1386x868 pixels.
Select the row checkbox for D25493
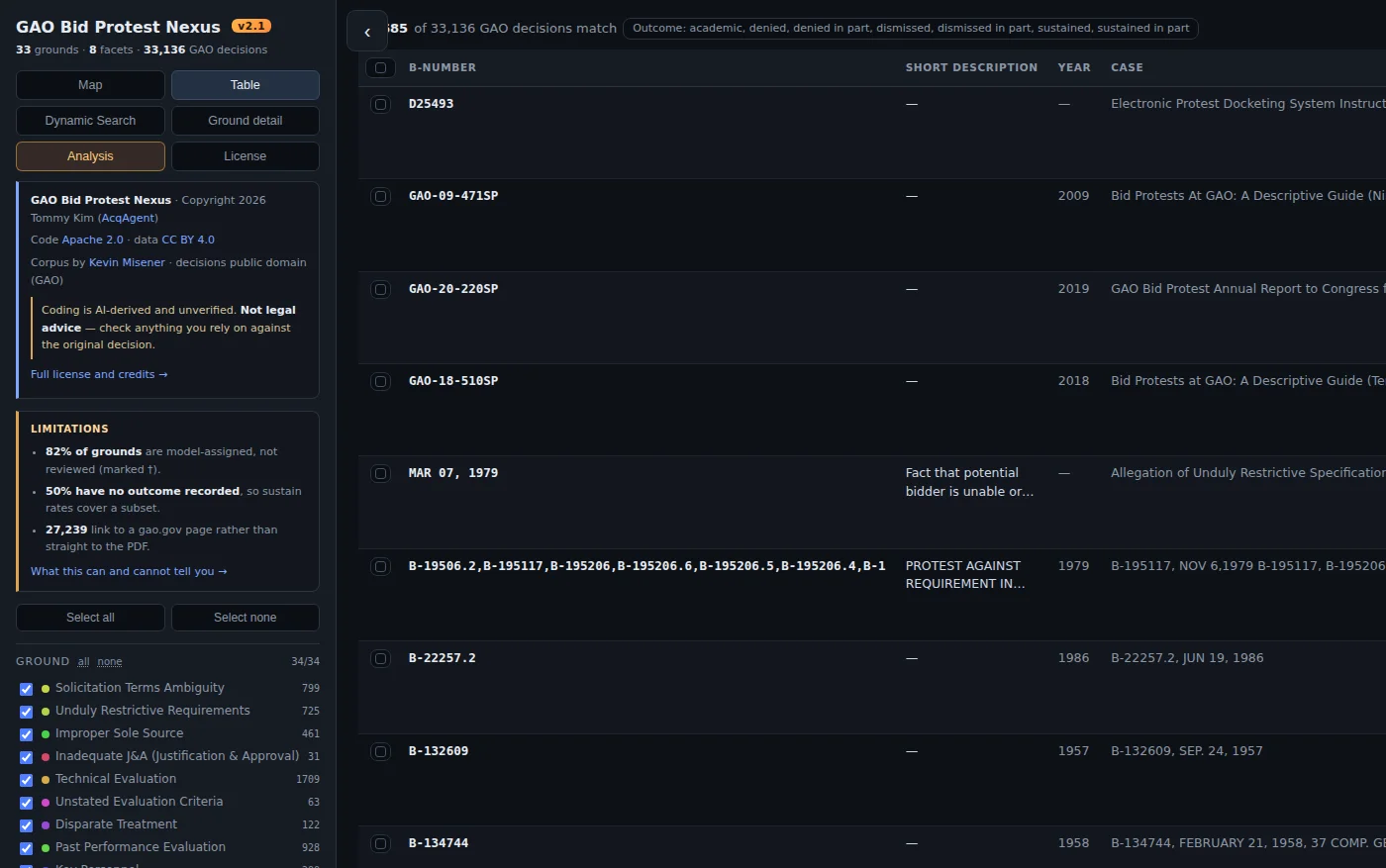point(380,104)
